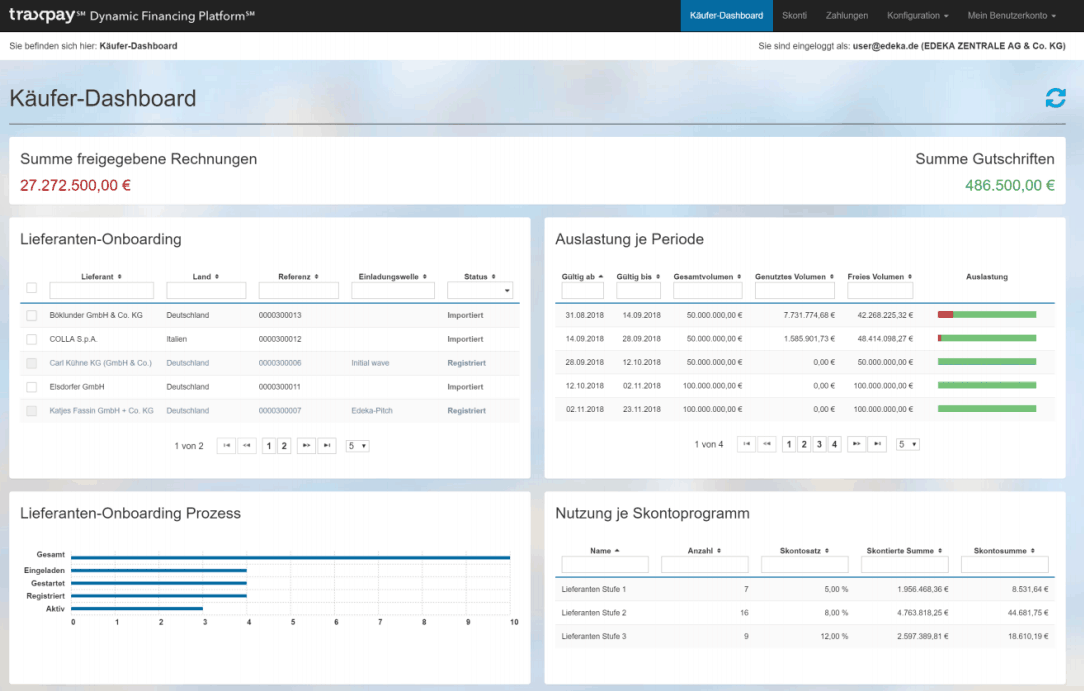Open the Skonti navigation item
Image resolution: width=1084 pixels, height=691 pixels.
coord(794,15)
